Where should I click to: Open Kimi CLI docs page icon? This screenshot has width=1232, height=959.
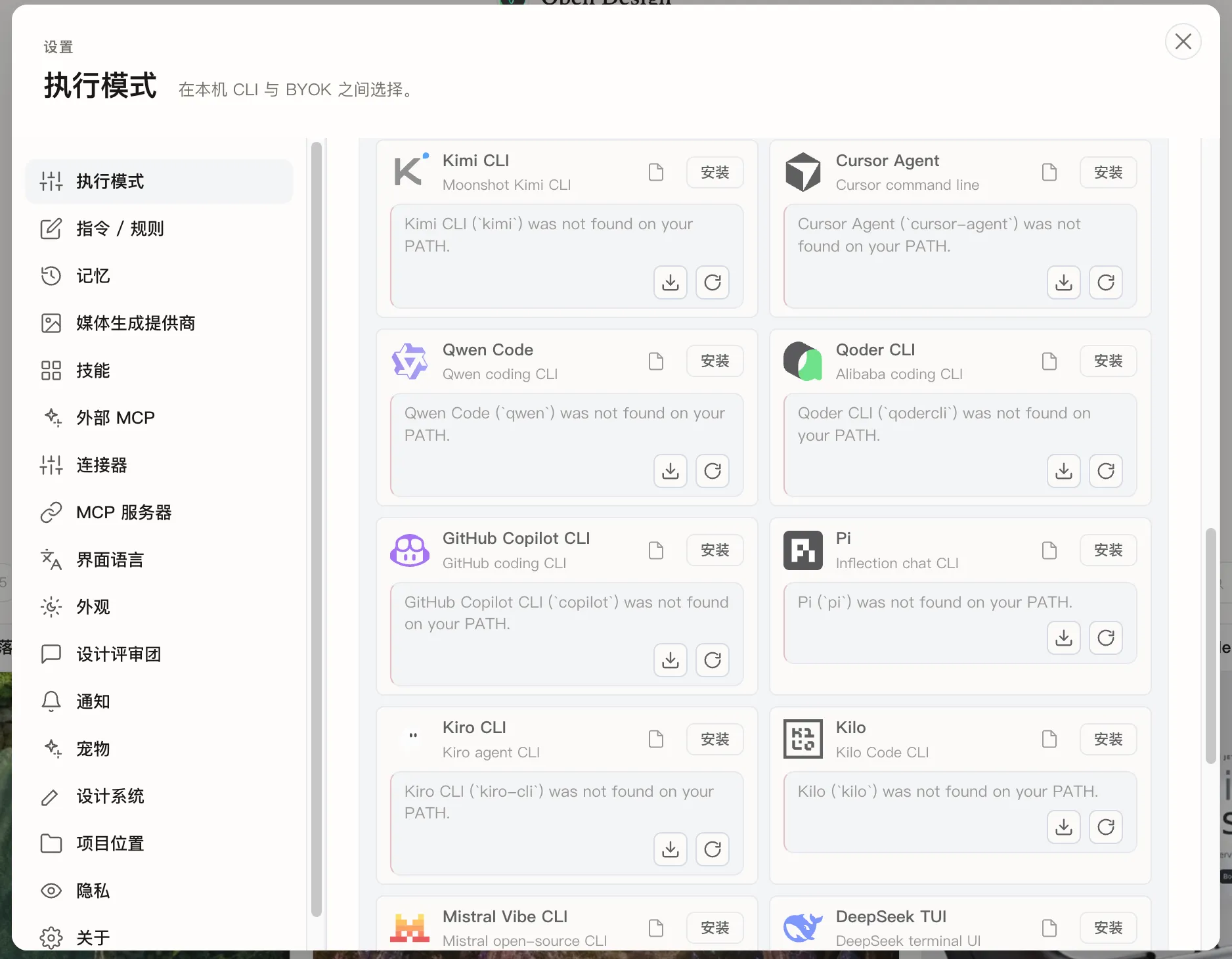[655, 172]
